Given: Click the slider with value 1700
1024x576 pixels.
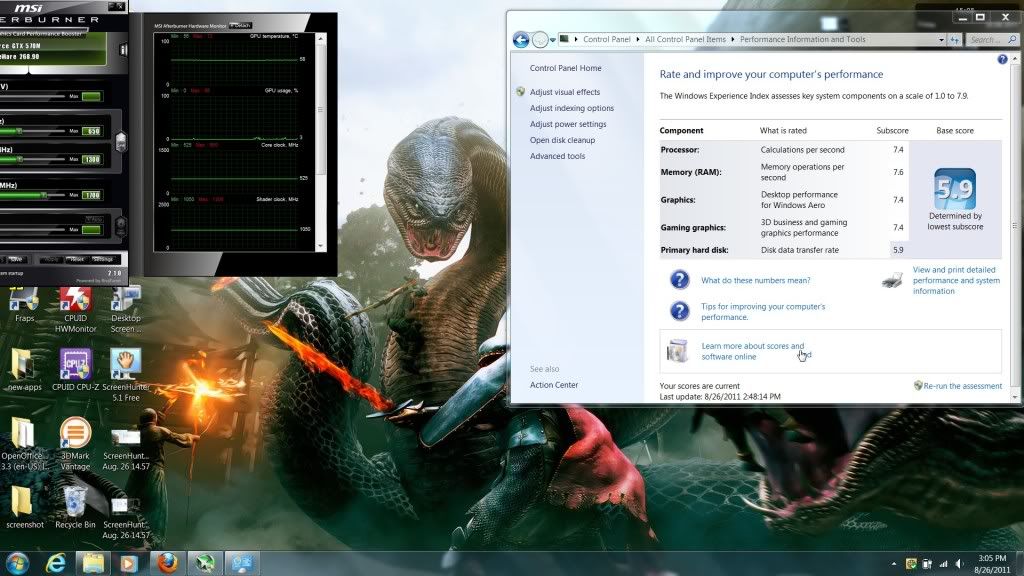Looking at the screenshot, I should coord(33,195).
